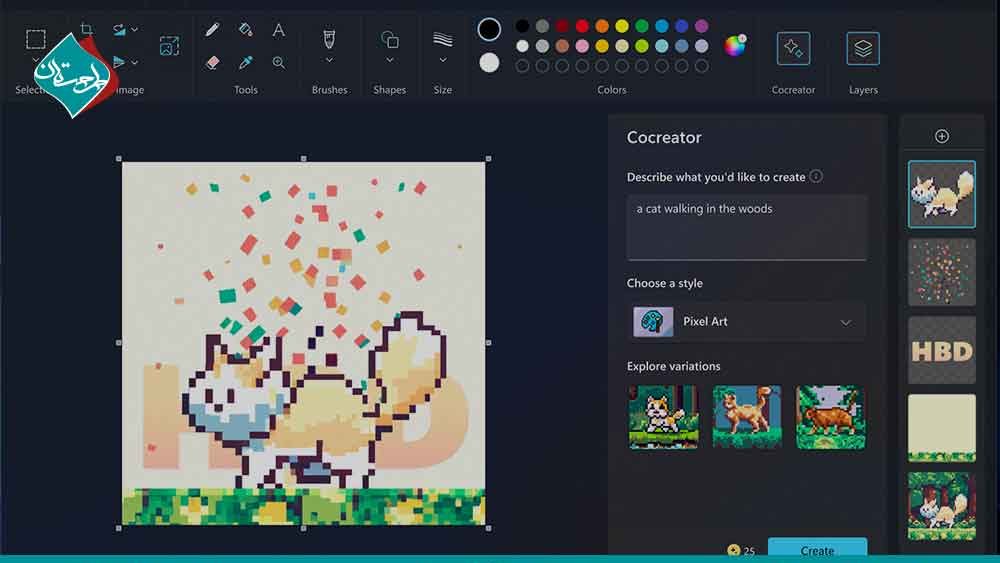The width and height of the screenshot is (1000, 563).
Task: Toggle the Cocreator panel button
Action: (793, 48)
